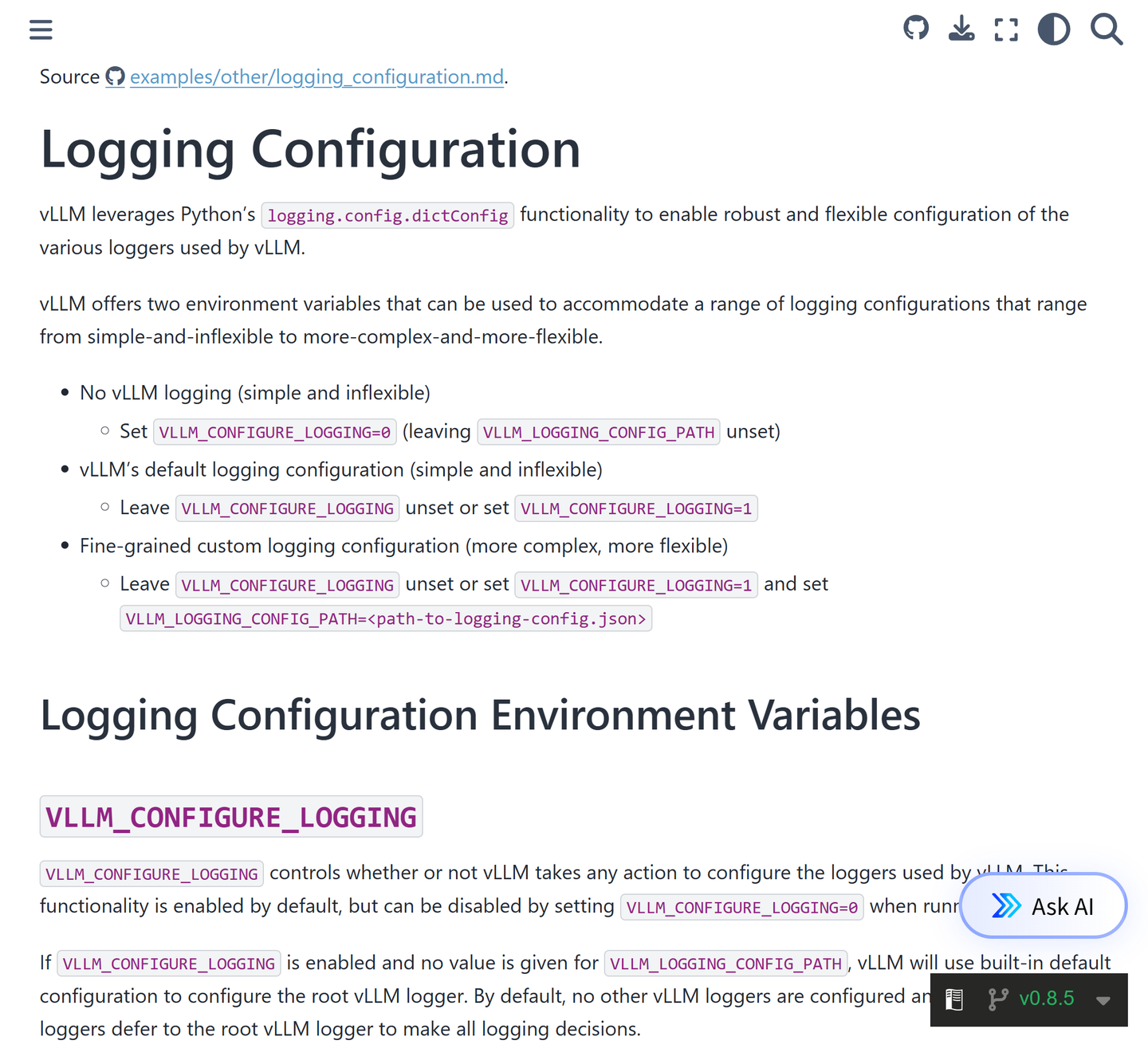Download this documentation page
This screenshot has height=1064, width=1148.
pyautogui.click(x=961, y=29)
